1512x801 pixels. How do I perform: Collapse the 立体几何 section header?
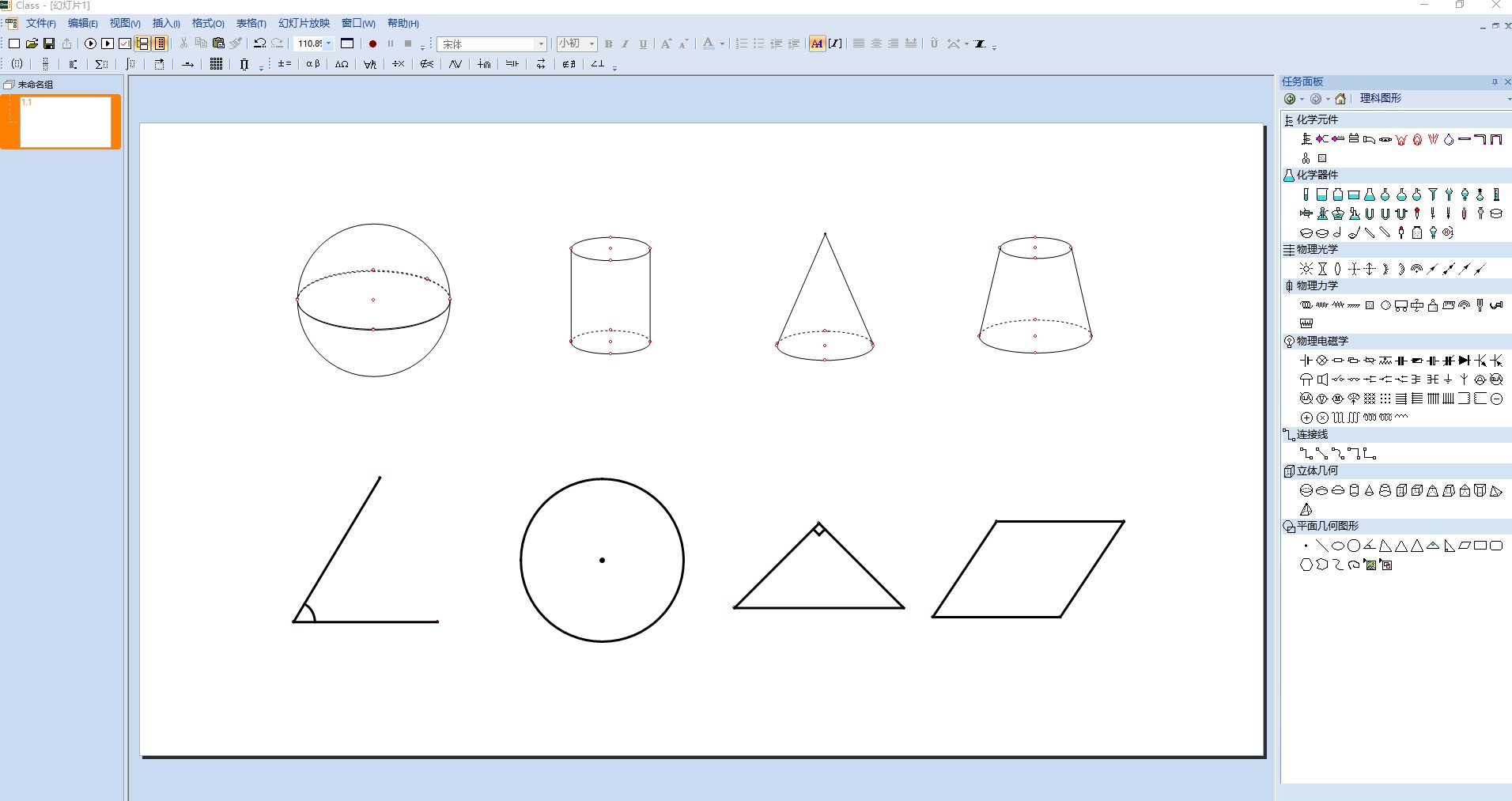click(x=1397, y=470)
